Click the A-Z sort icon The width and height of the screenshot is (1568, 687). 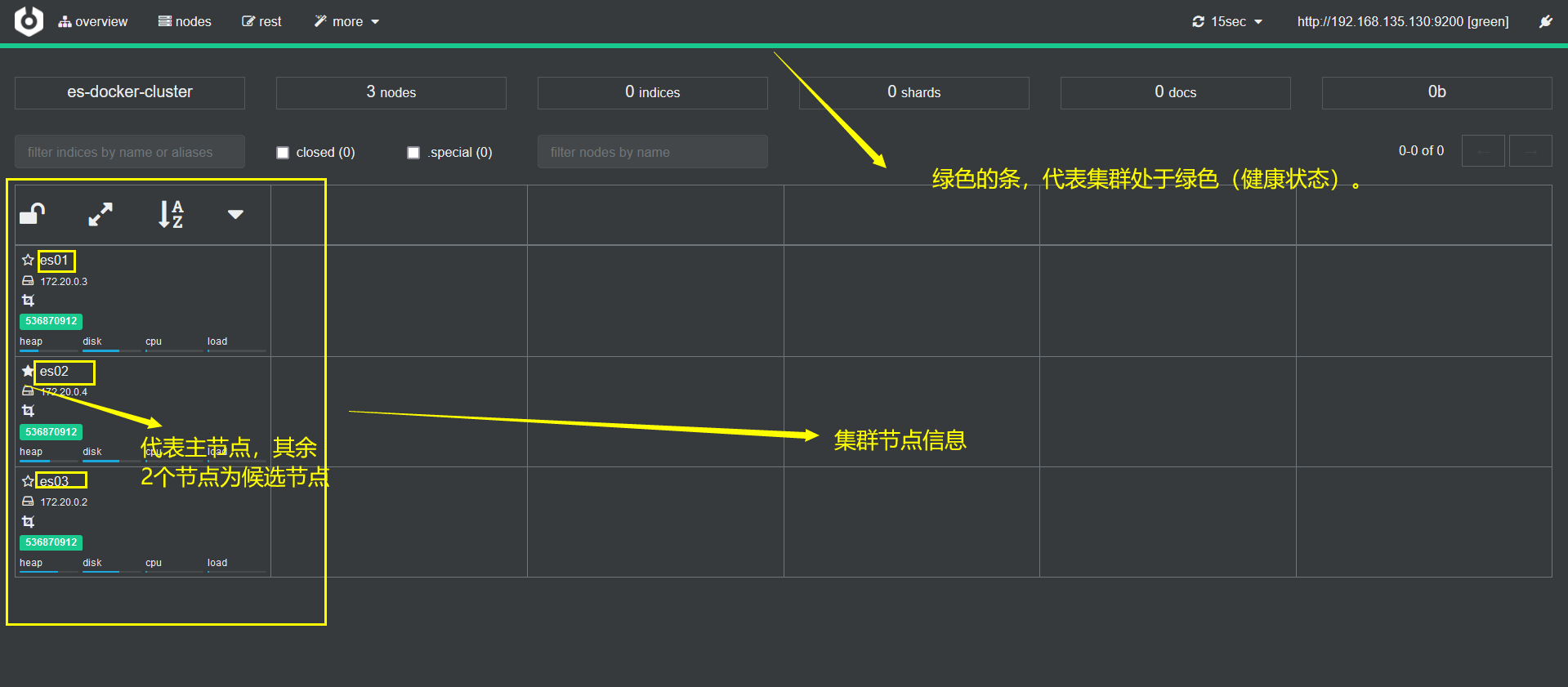point(171,214)
